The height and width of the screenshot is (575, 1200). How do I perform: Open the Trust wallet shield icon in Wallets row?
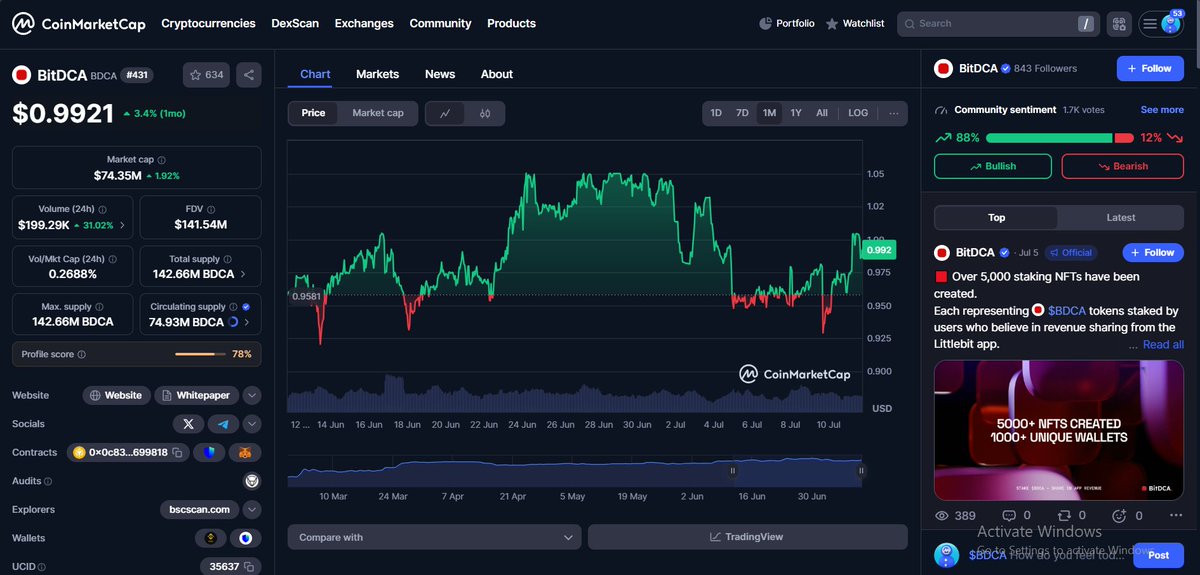[x=245, y=538]
